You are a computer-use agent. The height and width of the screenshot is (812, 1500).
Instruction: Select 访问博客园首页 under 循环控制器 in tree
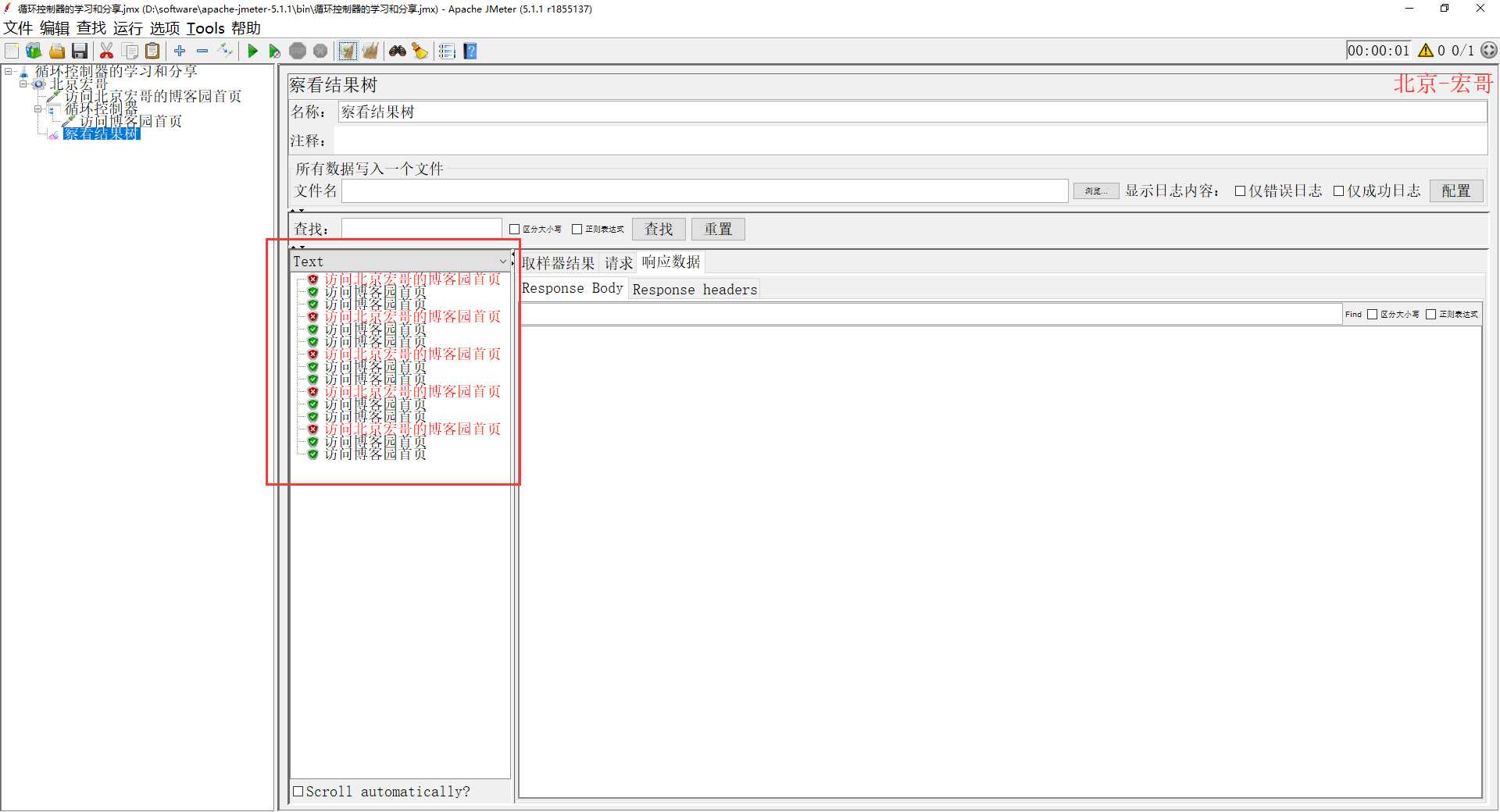[x=131, y=122]
